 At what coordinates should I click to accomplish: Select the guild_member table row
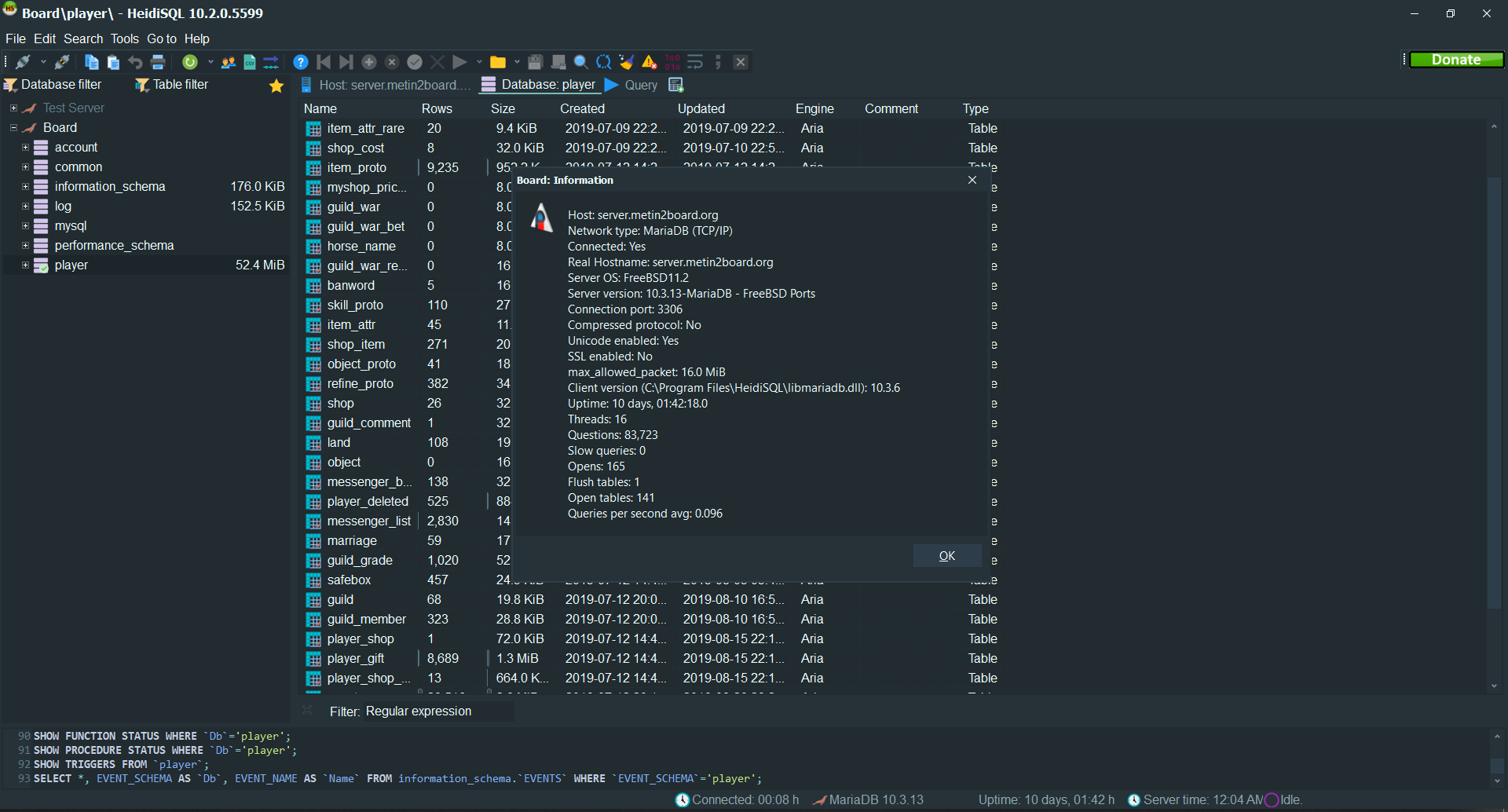[652, 619]
